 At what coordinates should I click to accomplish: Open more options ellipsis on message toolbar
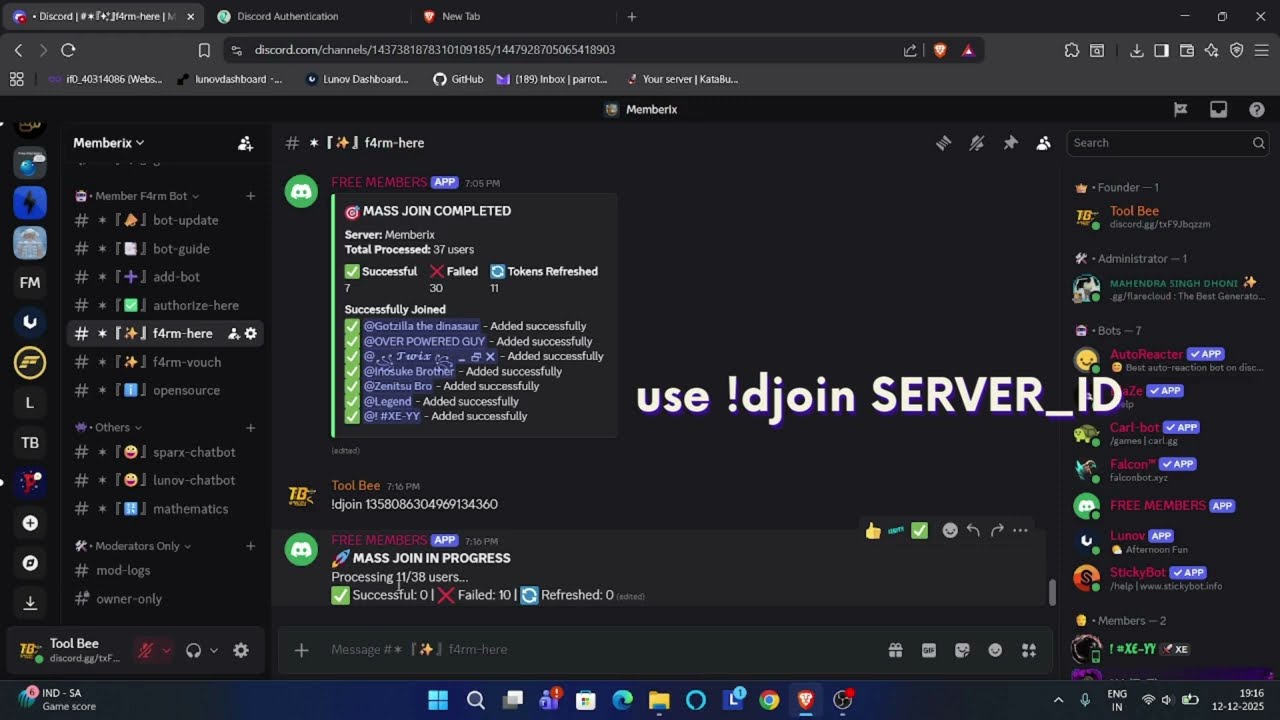[x=1020, y=531]
